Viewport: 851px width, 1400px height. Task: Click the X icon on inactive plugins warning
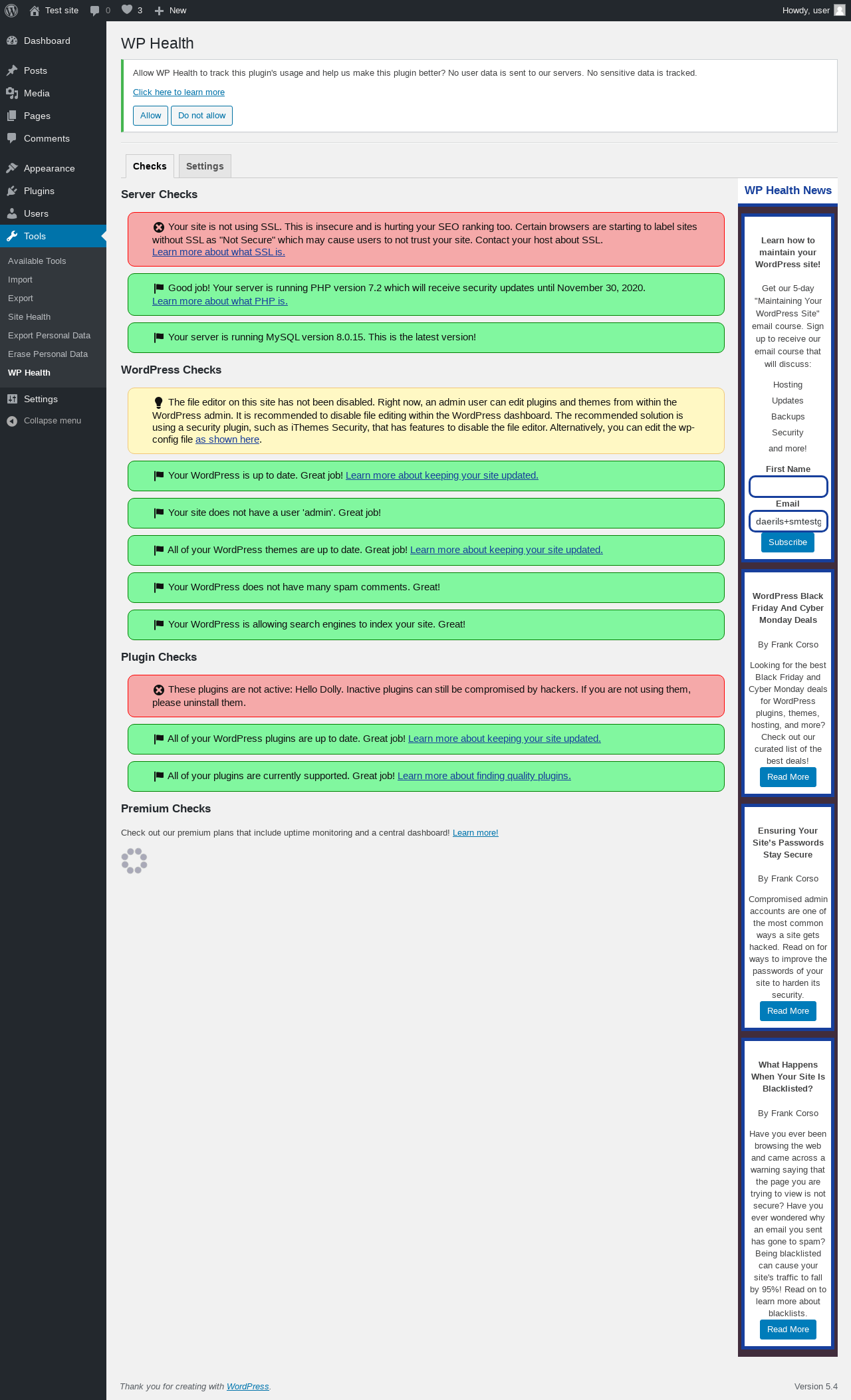[x=159, y=690]
